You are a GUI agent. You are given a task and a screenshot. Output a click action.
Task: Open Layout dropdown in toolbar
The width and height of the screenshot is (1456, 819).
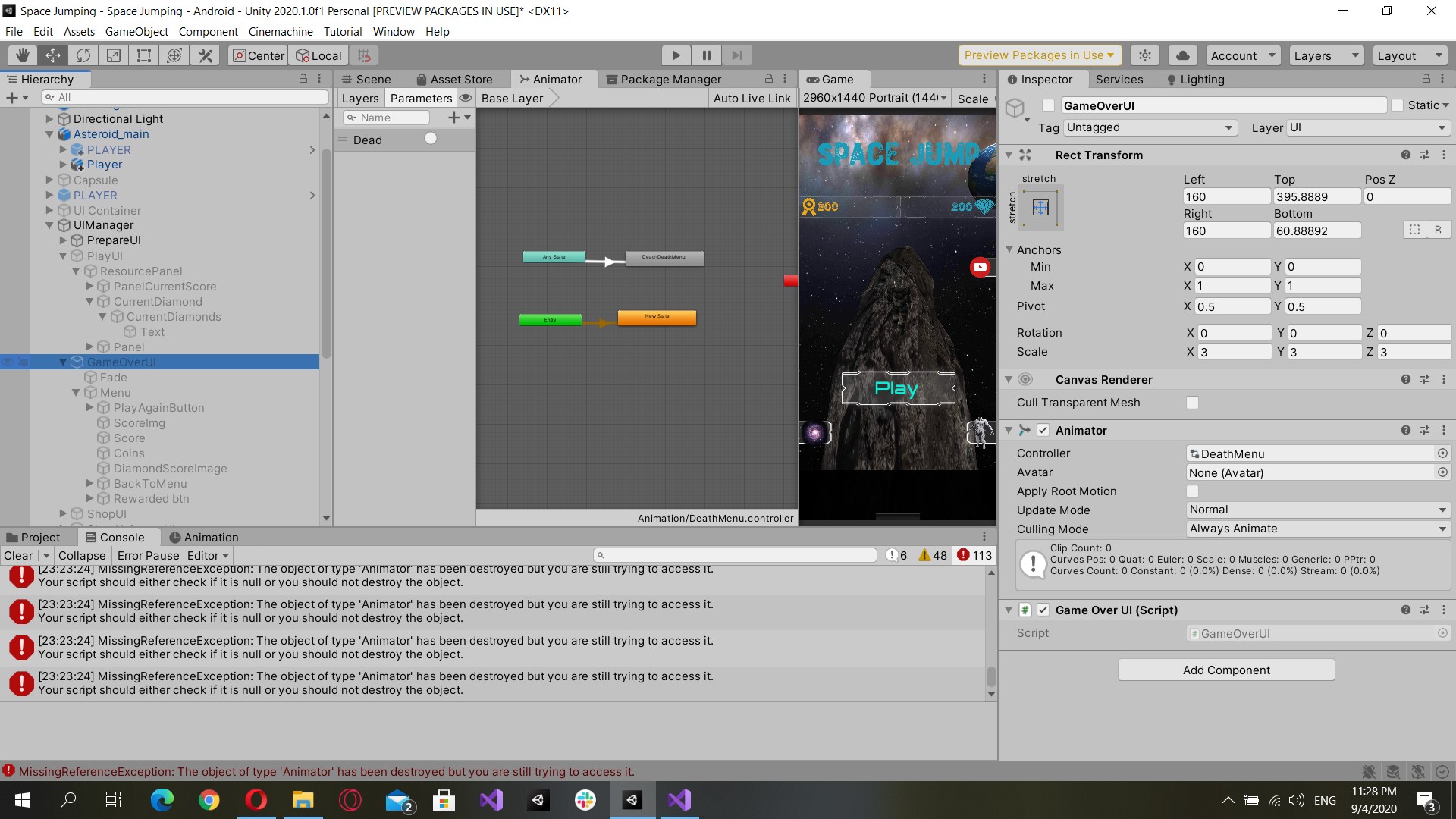pyautogui.click(x=1410, y=55)
